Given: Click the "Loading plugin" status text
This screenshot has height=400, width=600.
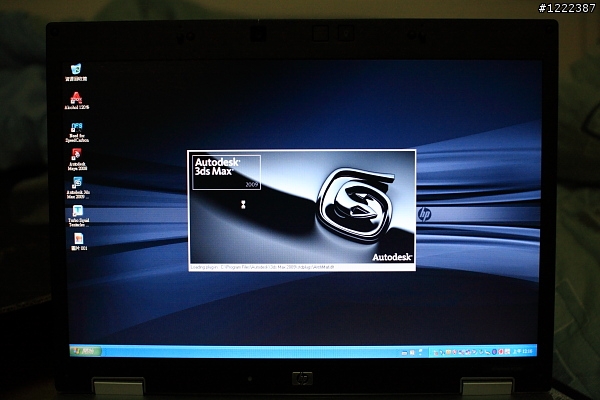Looking at the screenshot, I should point(262,267).
